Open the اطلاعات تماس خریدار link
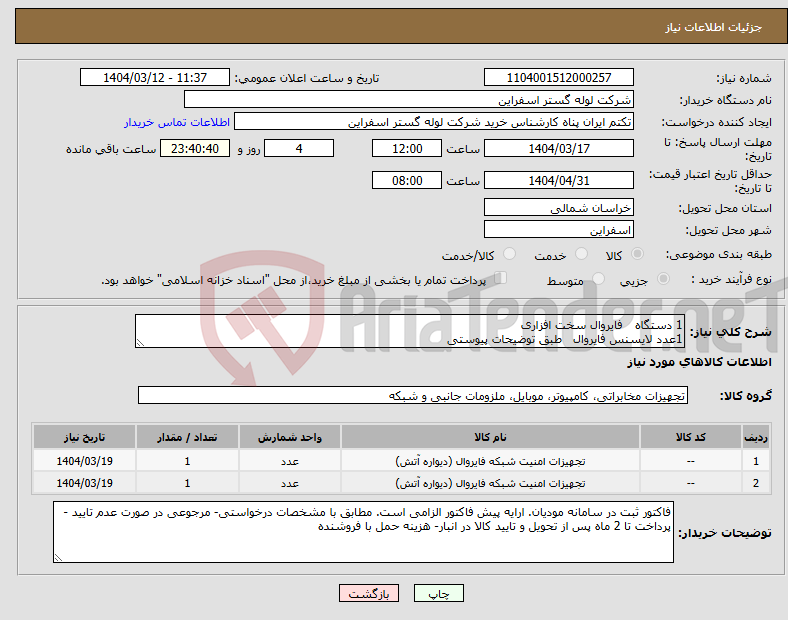The width and height of the screenshot is (788, 620). pos(177,122)
